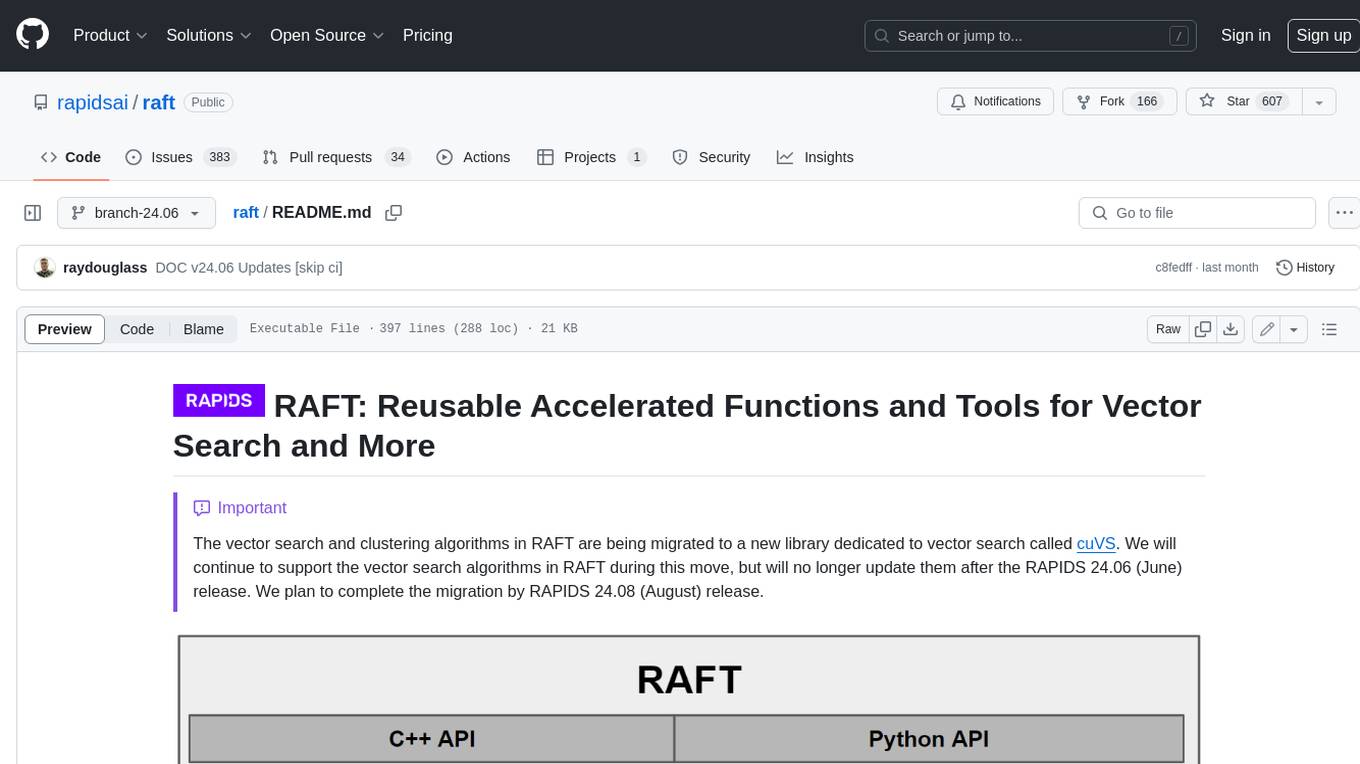This screenshot has width=1360, height=764.
Task: Open the Issues tab
Action: pos(180,157)
